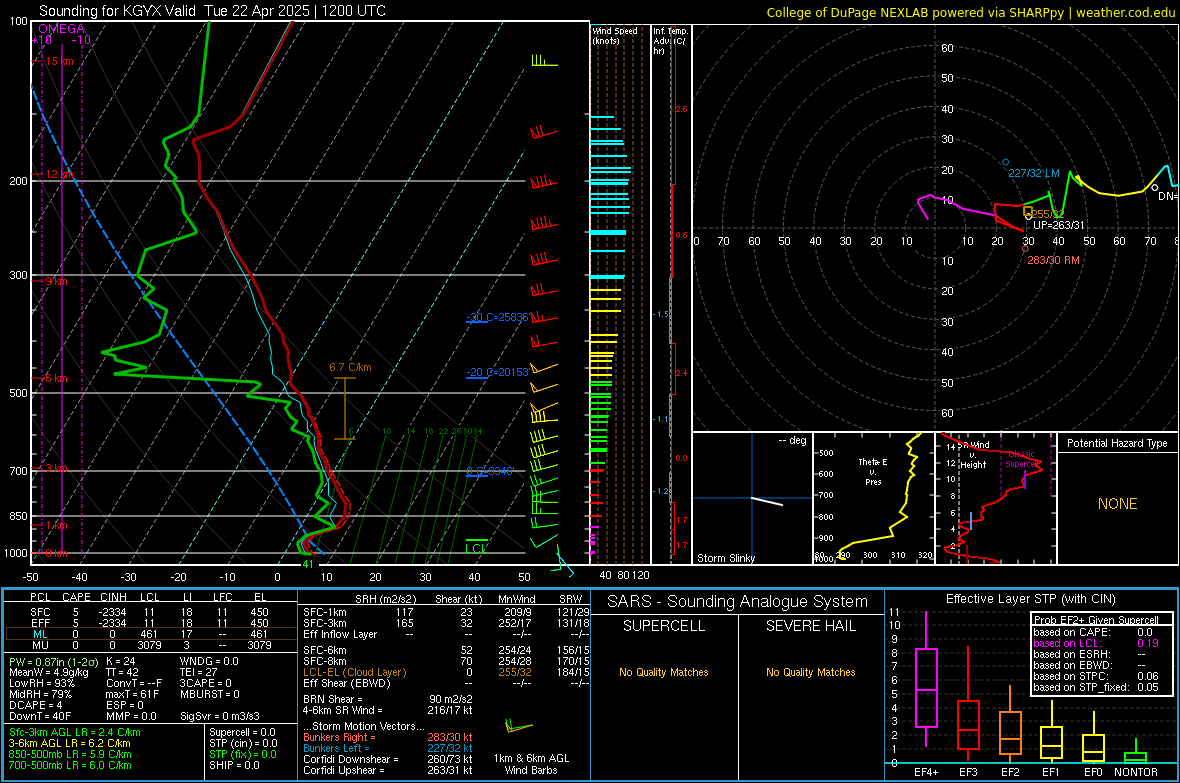
Task: Click the 'SigSvr = 0 m3/s3' value
Action: 220,716
